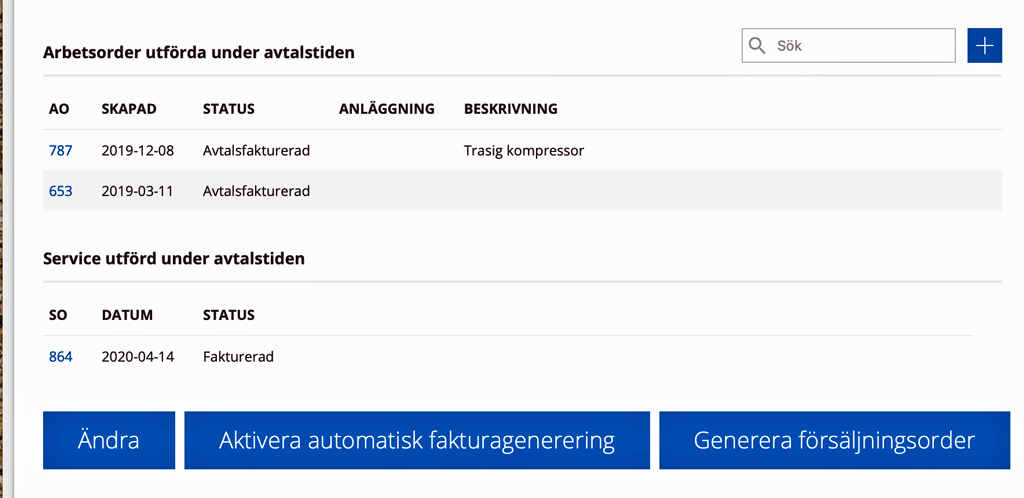Screen dimensions: 1024x498
Task: Click Generera försäljningsorder button
Action: click(835, 440)
